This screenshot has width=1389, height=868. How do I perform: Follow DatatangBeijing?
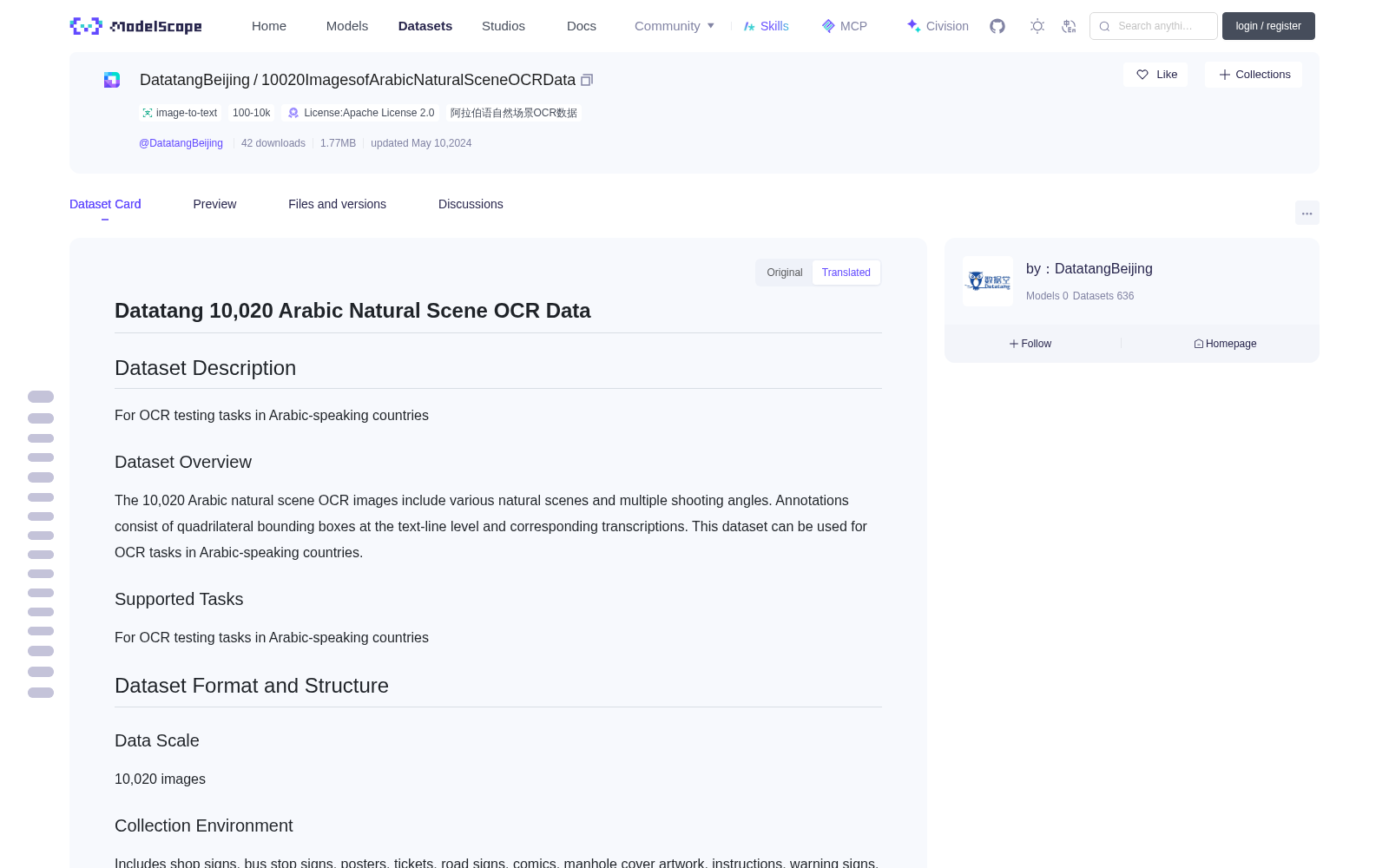pos(1030,344)
